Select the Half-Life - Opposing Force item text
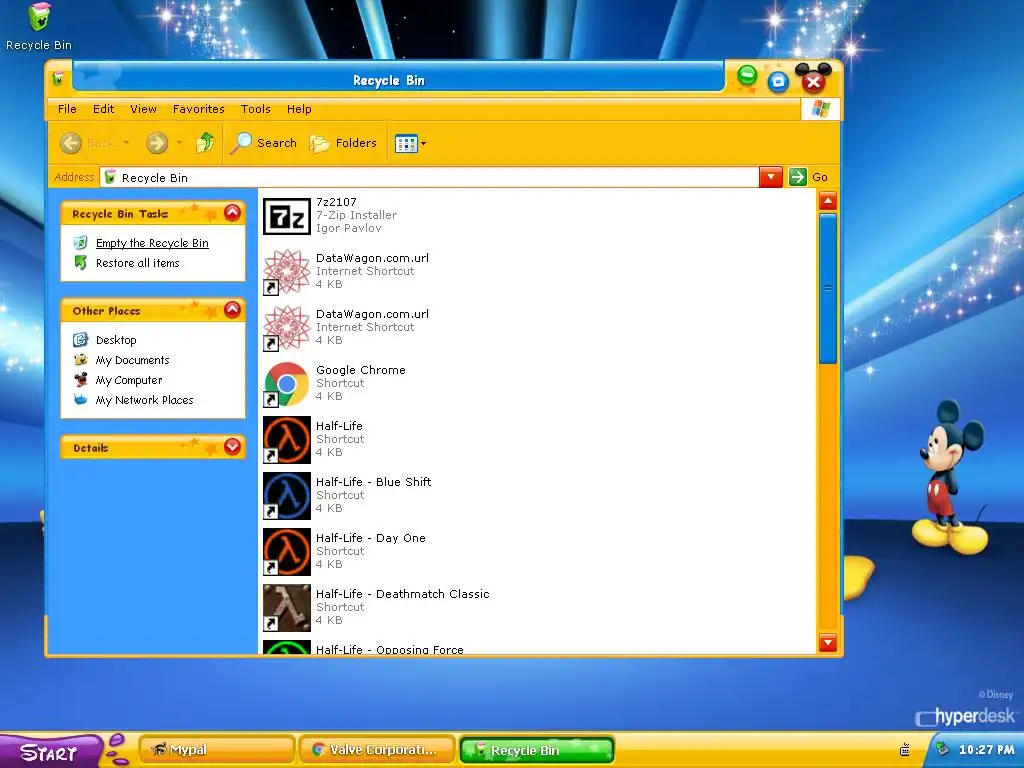Screen dimensions: 1024x768 coord(389,649)
